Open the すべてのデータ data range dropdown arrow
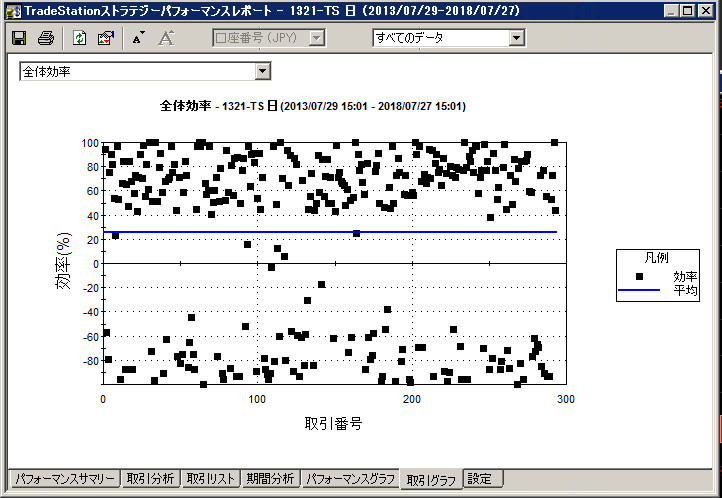 [517, 38]
